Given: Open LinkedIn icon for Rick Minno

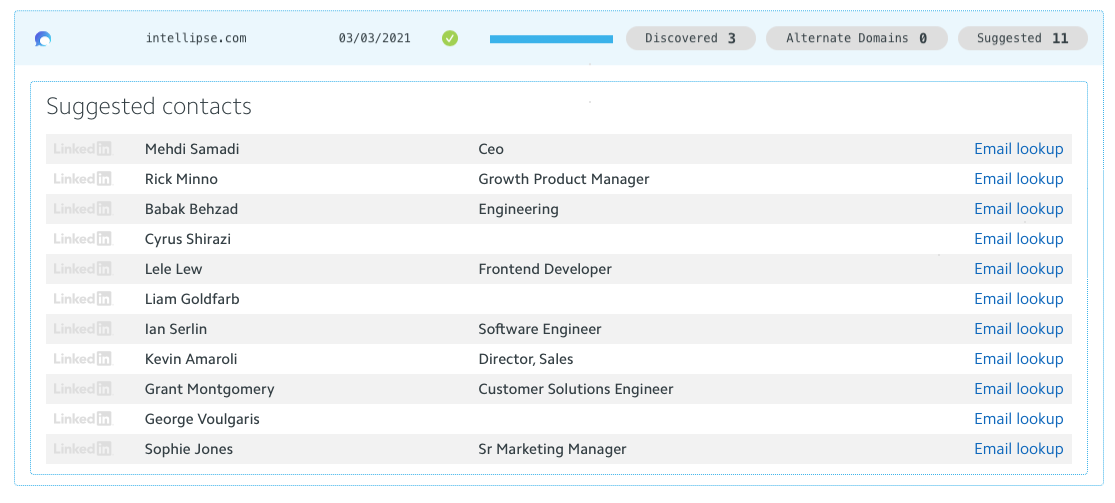Looking at the screenshot, I should [82, 179].
